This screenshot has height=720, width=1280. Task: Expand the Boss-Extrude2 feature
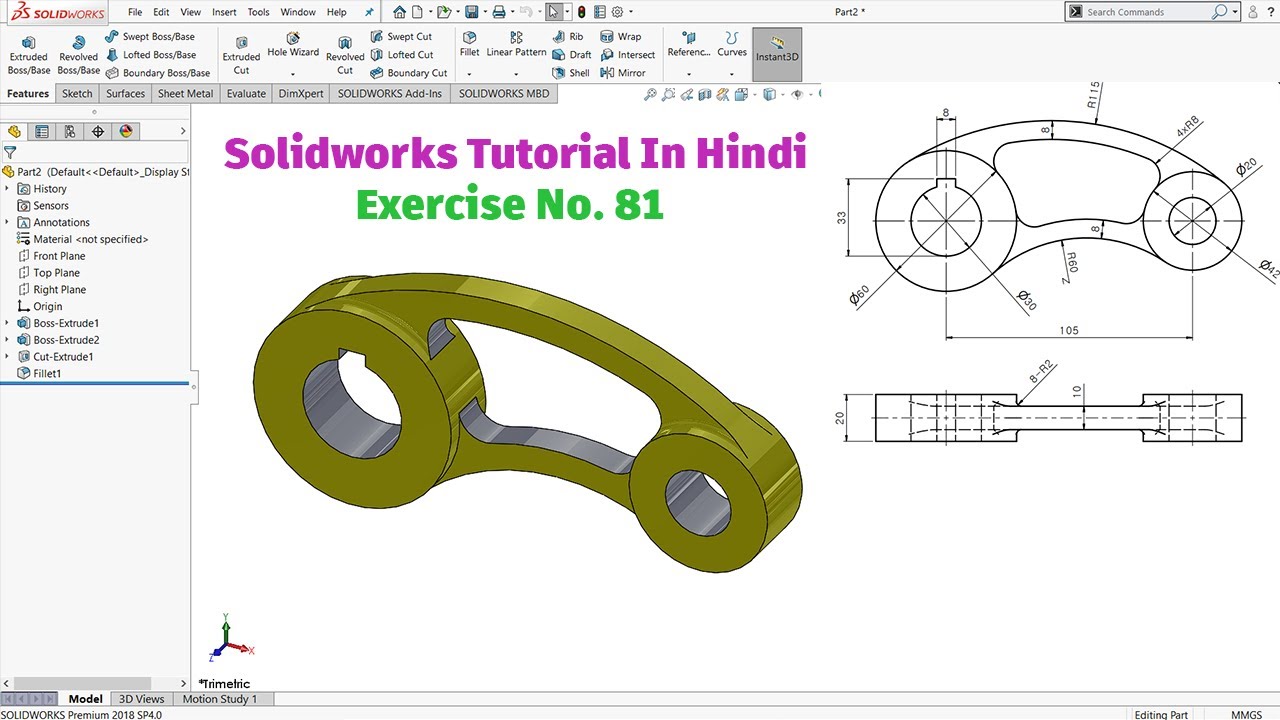point(7,340)
